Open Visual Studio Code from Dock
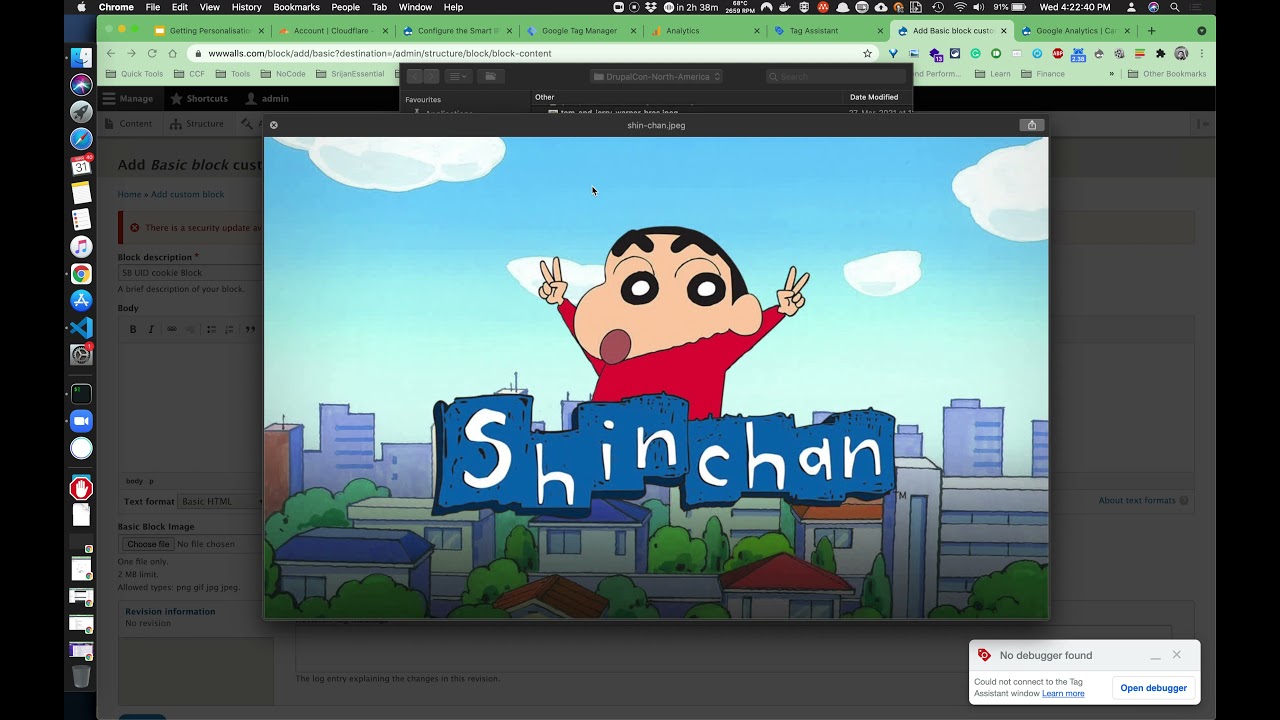 pos(81,328)
